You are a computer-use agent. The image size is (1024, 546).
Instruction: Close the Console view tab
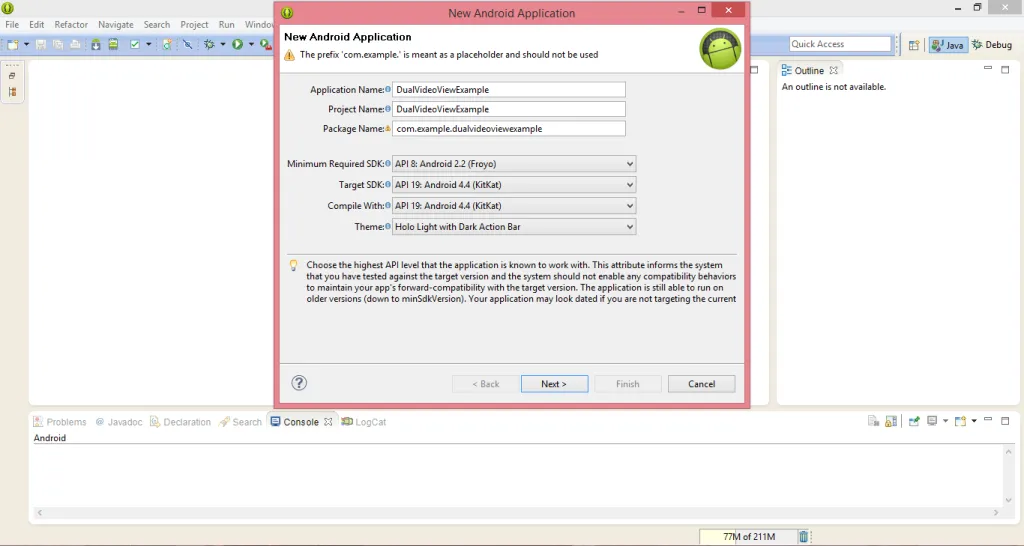click(x=328, y=422)
